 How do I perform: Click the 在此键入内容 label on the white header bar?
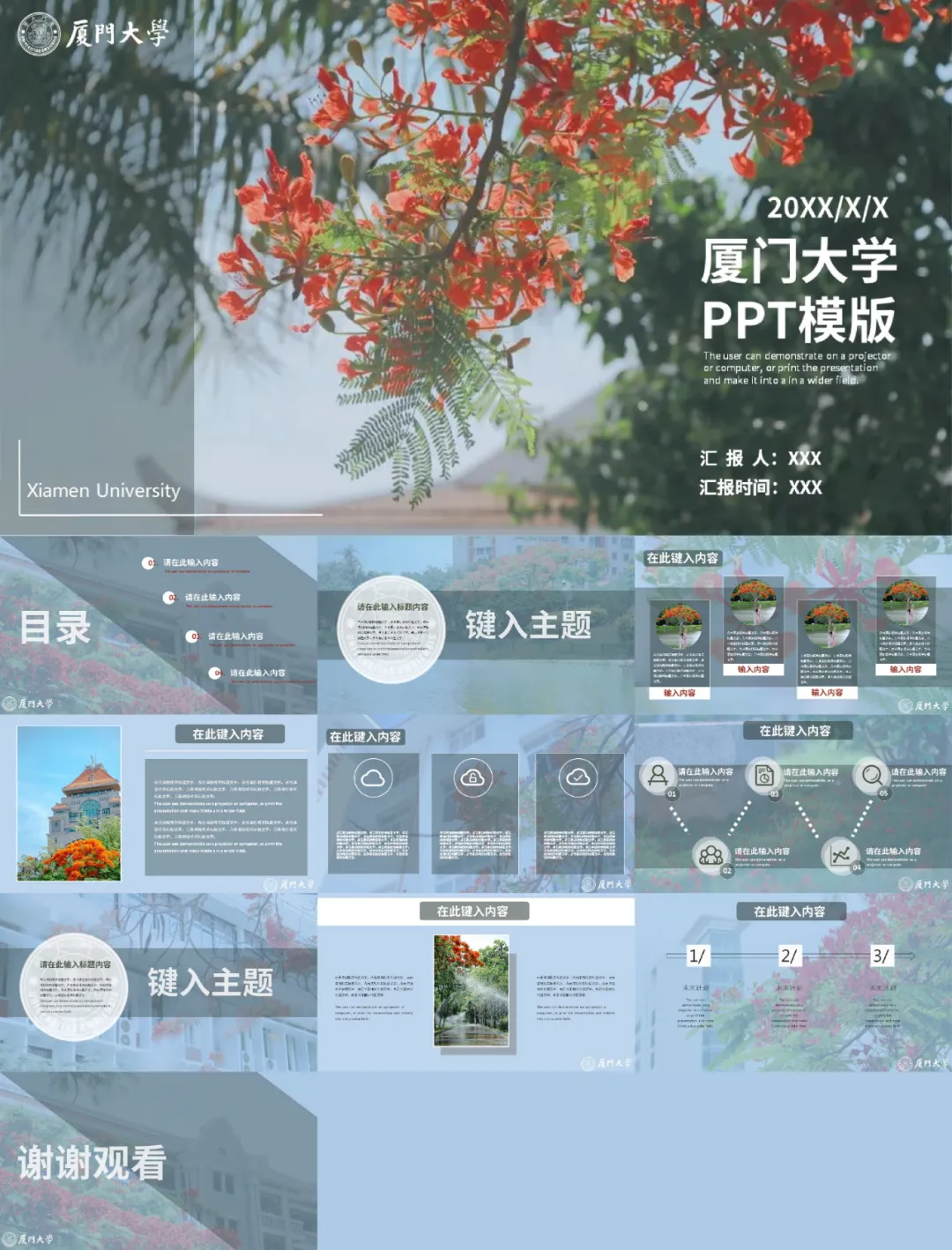472,911
